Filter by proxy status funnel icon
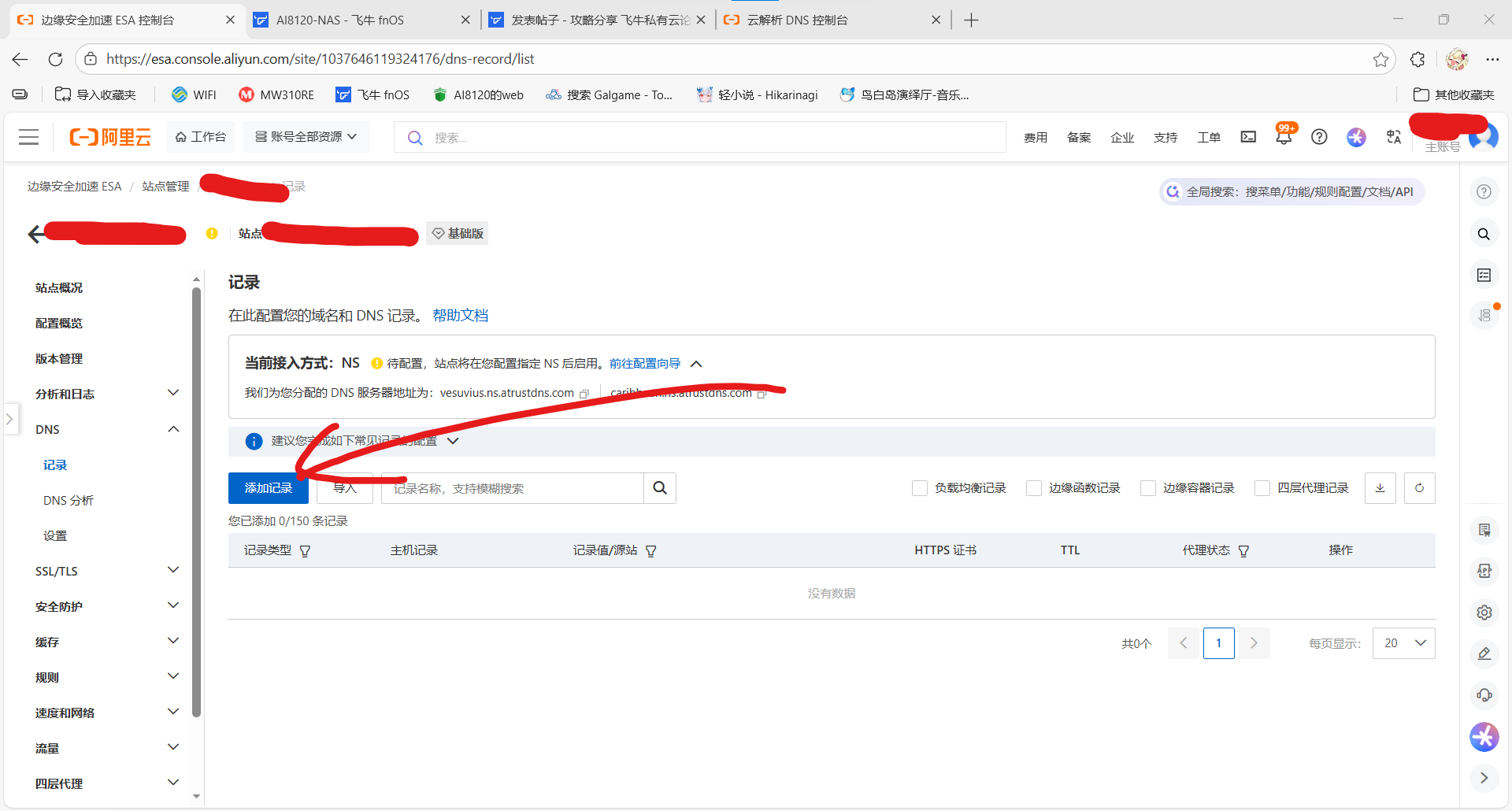The height and width of the screenshot is (811, 1512). point(1244,551)
